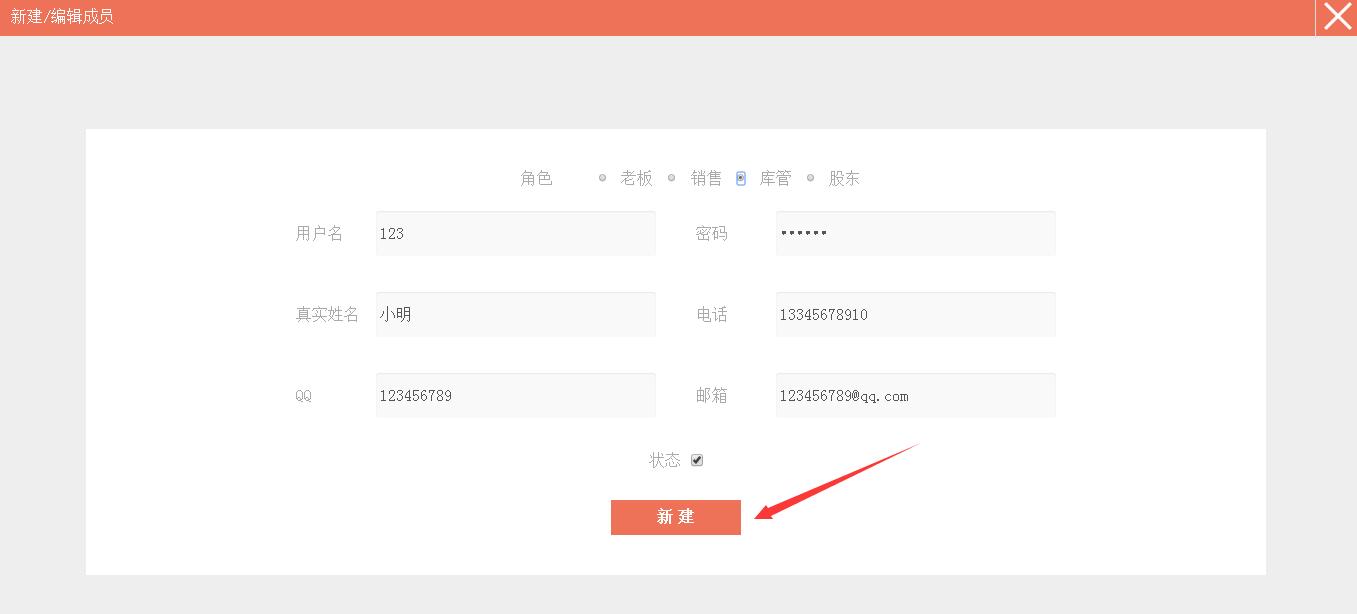This screenshot has height=614, width=1357.
Task: Click the 用户名 label text
Action: coord(319,233)
